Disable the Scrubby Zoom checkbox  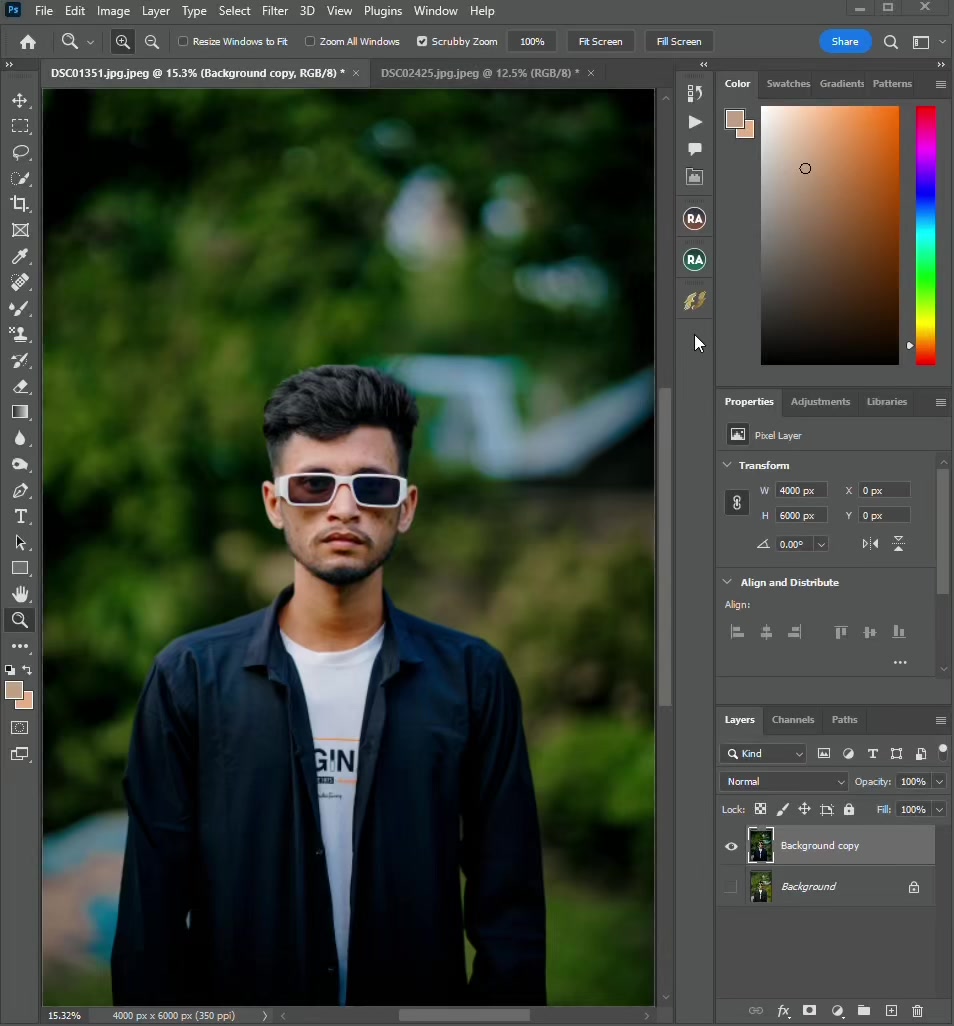click(x=422, y=41)
